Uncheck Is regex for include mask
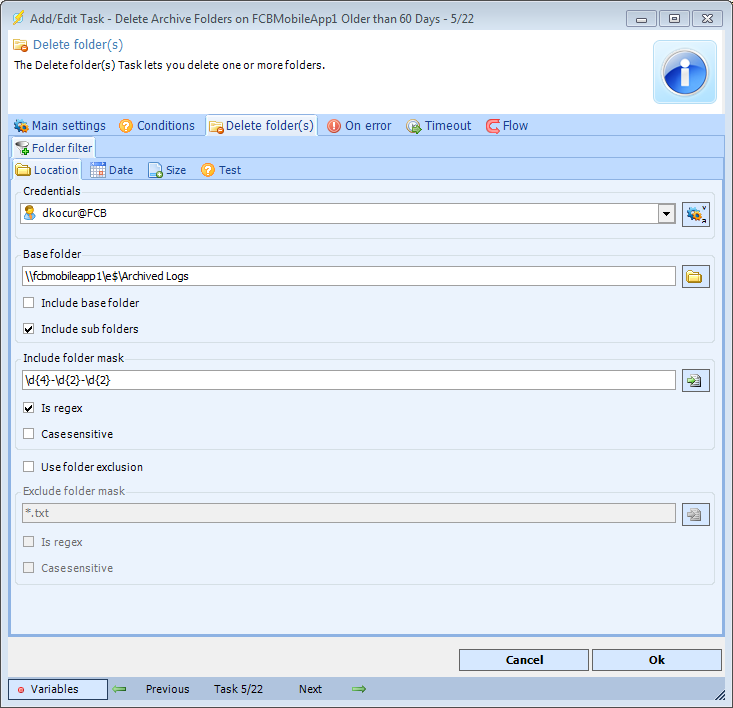This screenshot has width=733, height=708. [x=29, y=409]
